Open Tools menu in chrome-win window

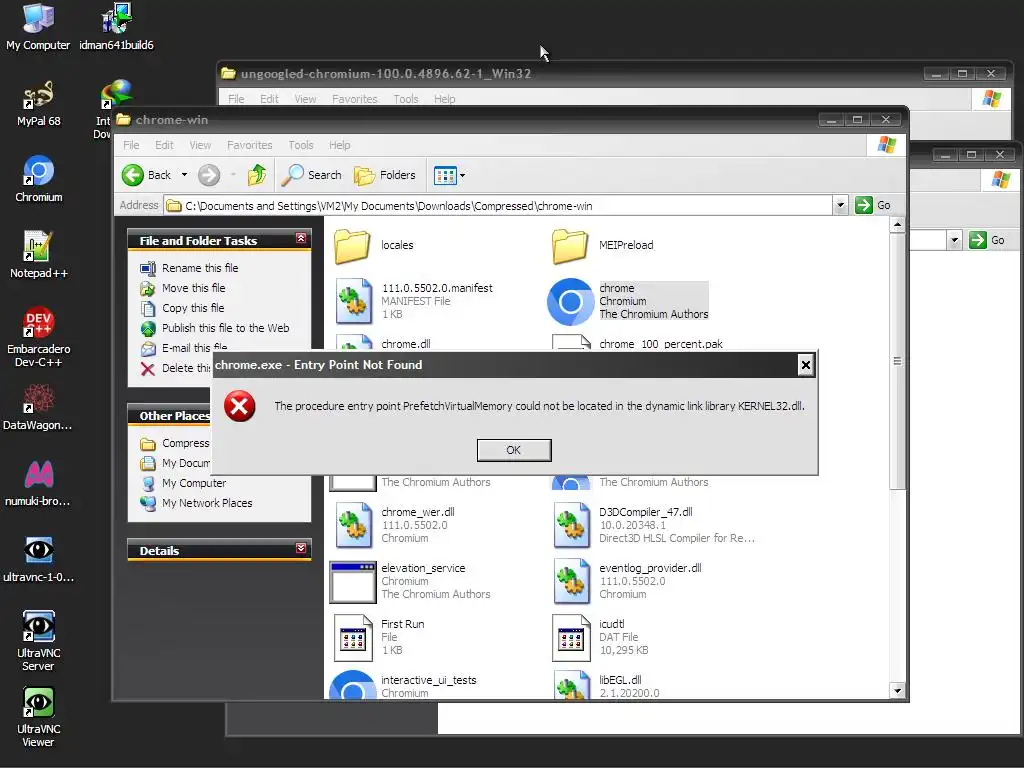pos(301,145)
